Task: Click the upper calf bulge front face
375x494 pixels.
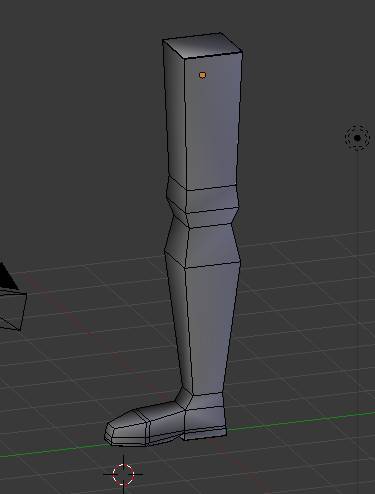Action: [x=212, y=246]
